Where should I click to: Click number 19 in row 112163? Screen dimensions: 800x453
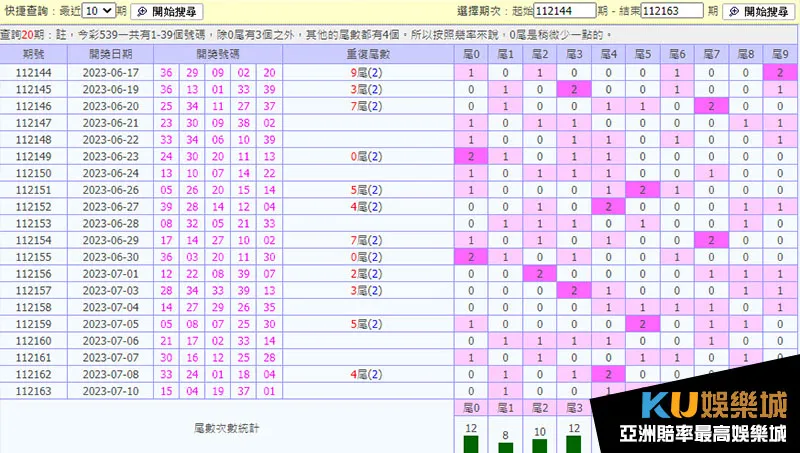pyautogui.click(x=218, y=391)
